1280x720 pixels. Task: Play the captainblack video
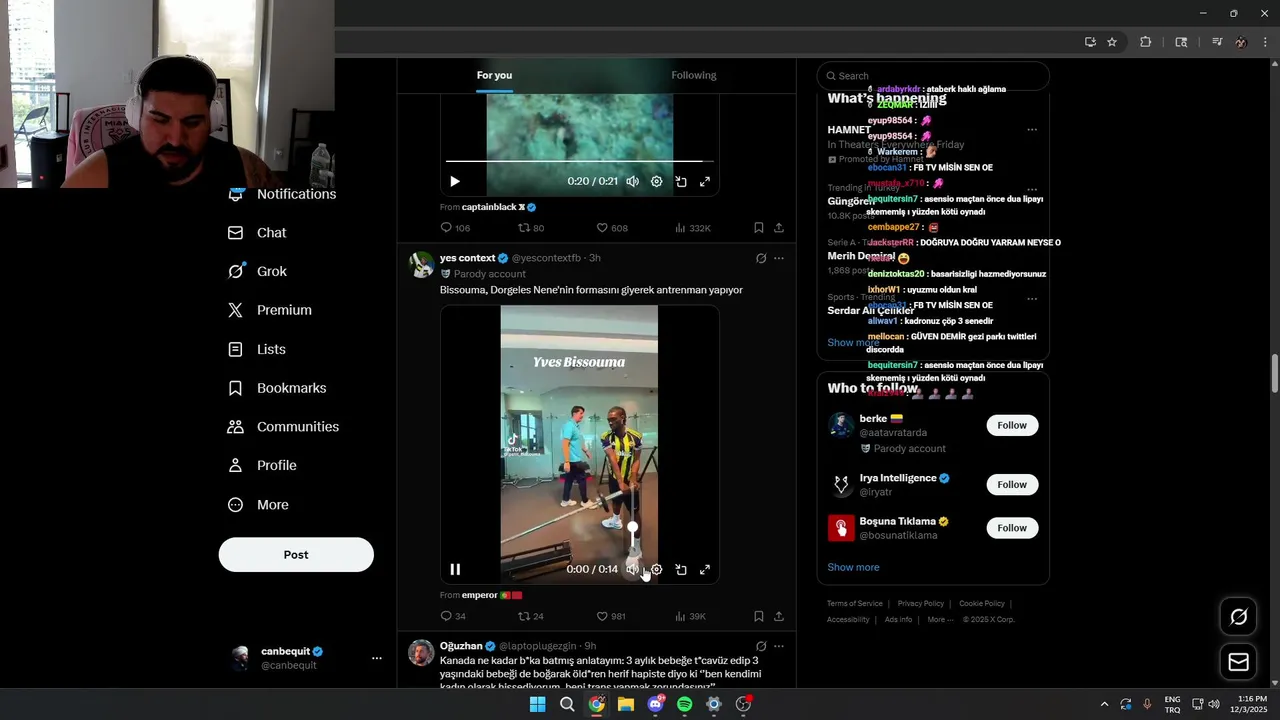coord(455,181)
